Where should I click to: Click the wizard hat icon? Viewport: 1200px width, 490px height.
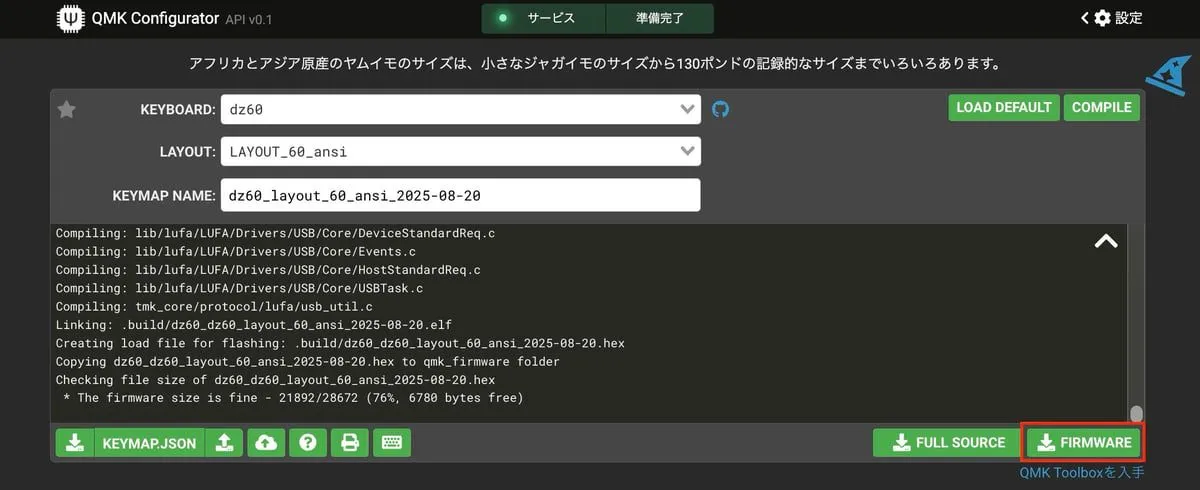click(x=1163, y=74)
